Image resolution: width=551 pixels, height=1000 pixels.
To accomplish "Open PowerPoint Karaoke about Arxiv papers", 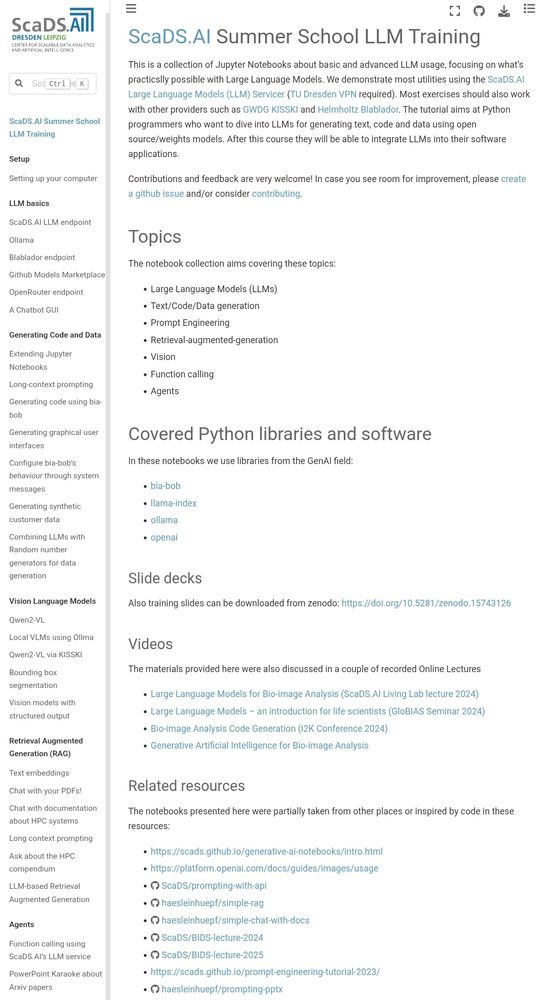I will 55,980.
